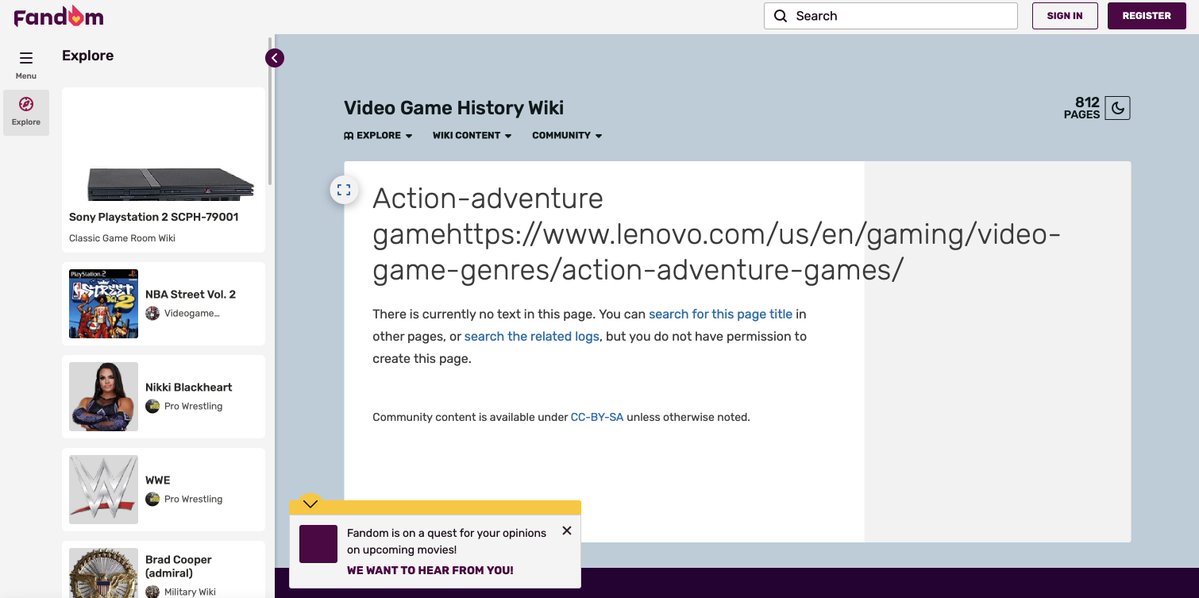Click the search magnifier icon
1199x598 pixels.
[x=780, y=16]
